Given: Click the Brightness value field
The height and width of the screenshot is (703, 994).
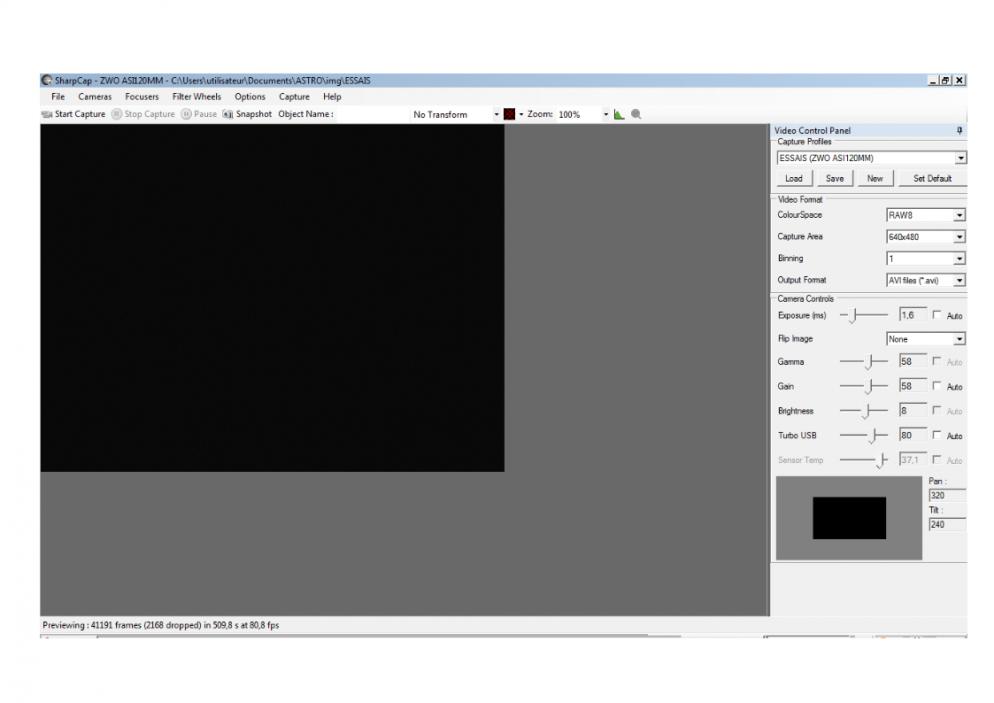Looking at the screenshot, I should (x=913, y=411).
